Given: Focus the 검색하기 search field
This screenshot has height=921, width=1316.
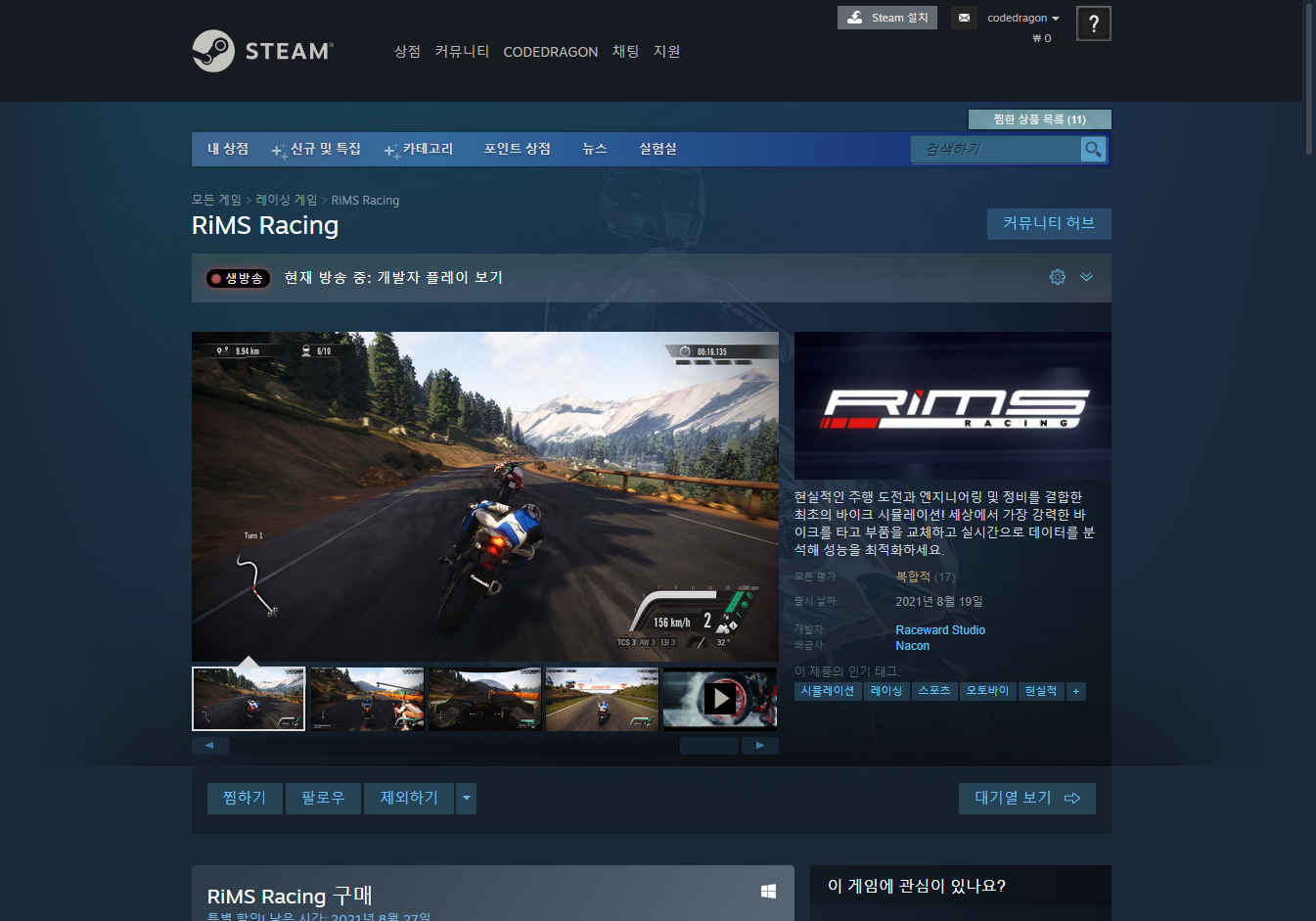Looking at the screenshot, I should 996,149.
